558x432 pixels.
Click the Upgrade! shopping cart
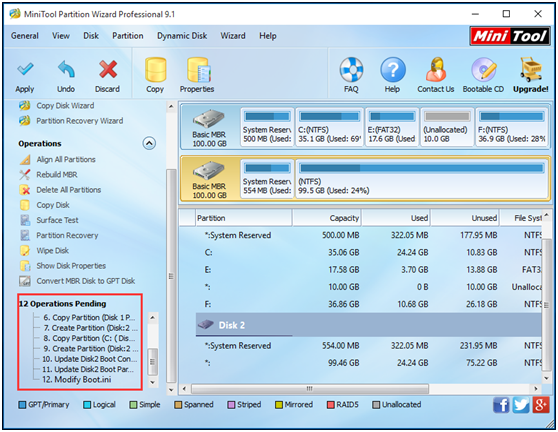[x=530, y=75]
